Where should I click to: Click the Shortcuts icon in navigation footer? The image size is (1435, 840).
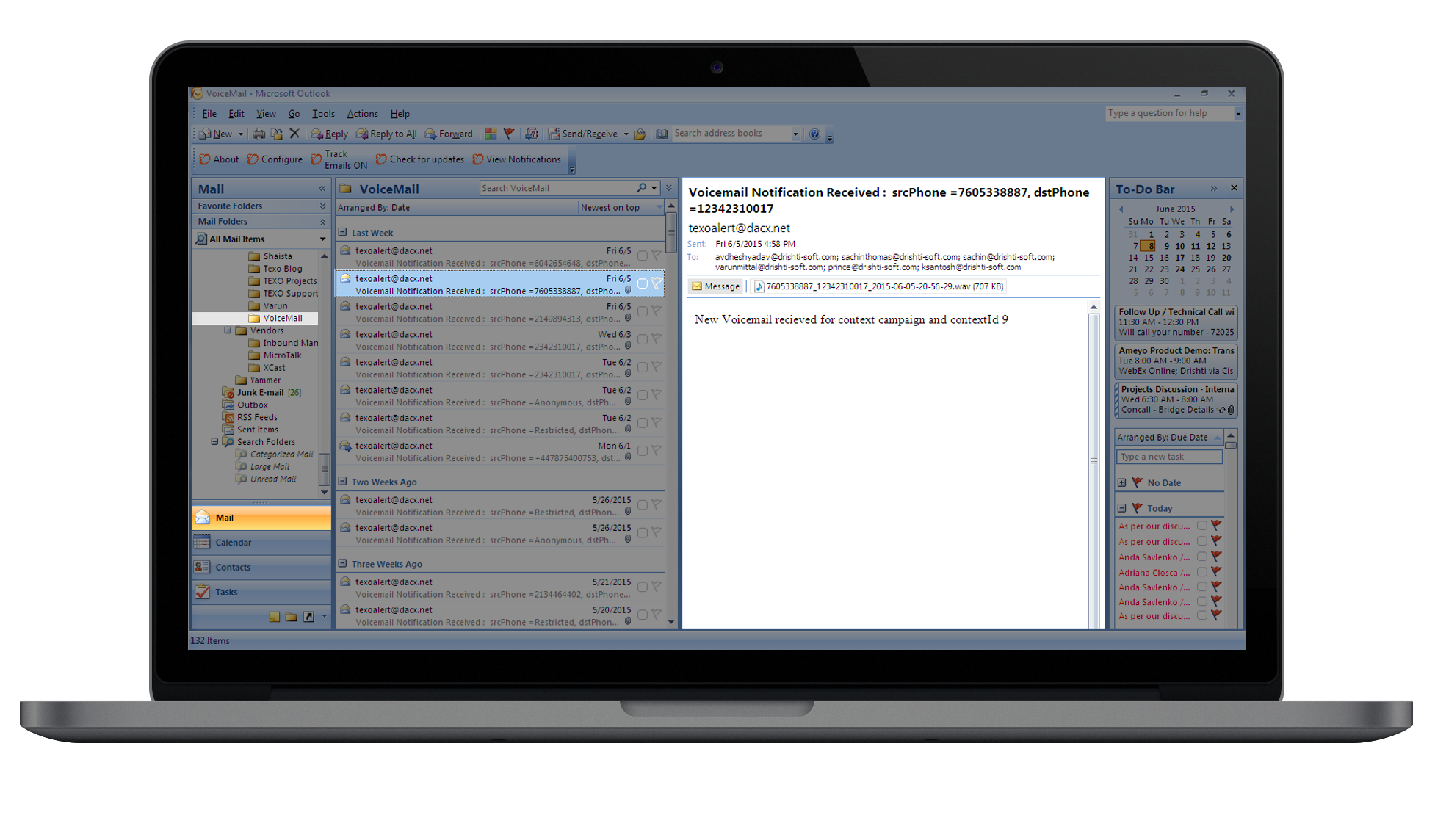(x=308, y=617)
